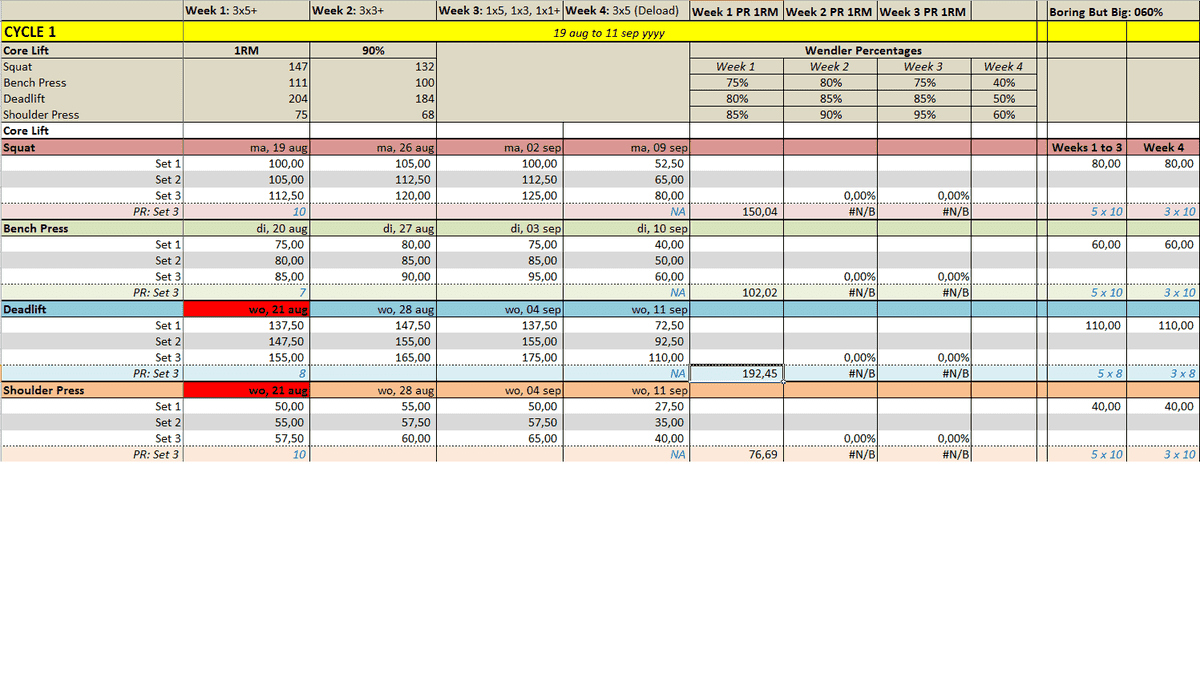Screen dimensions: 1200x690
Task: Click Deadlift week 2 Set 3 weight 165,00
Action: click(372, 357)
